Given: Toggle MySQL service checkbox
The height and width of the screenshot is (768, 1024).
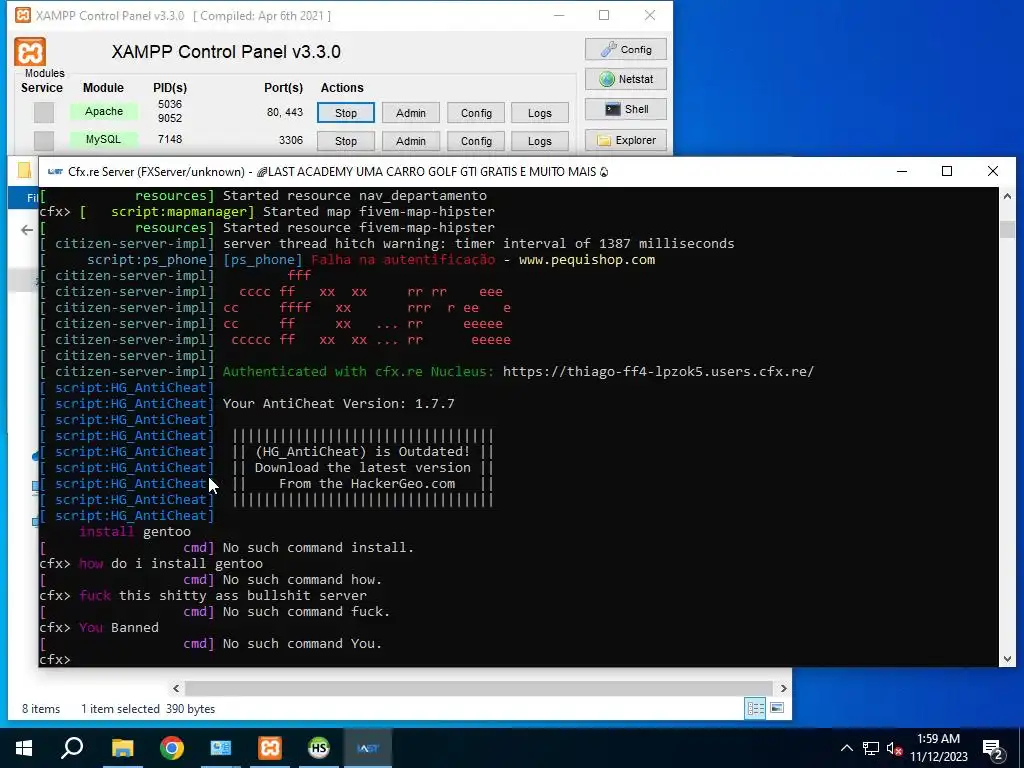Looking at the screenshot, I should (44, 140).
